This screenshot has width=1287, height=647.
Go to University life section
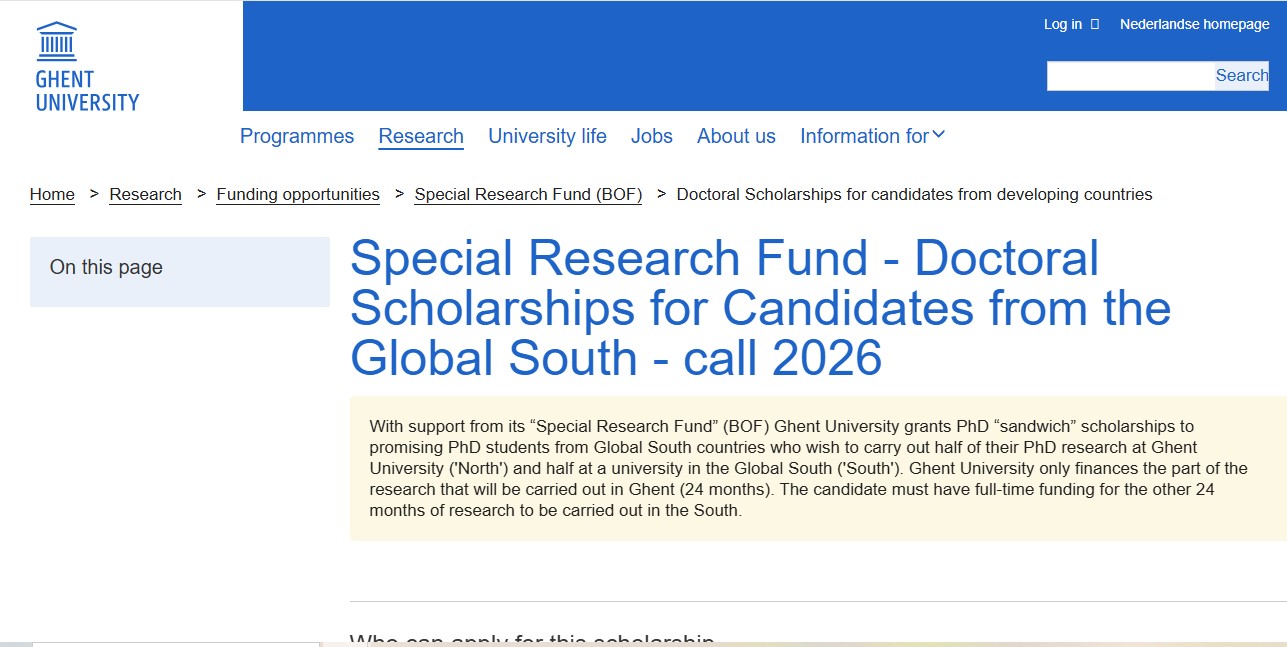pyautogui.click(x=547, y=136)
